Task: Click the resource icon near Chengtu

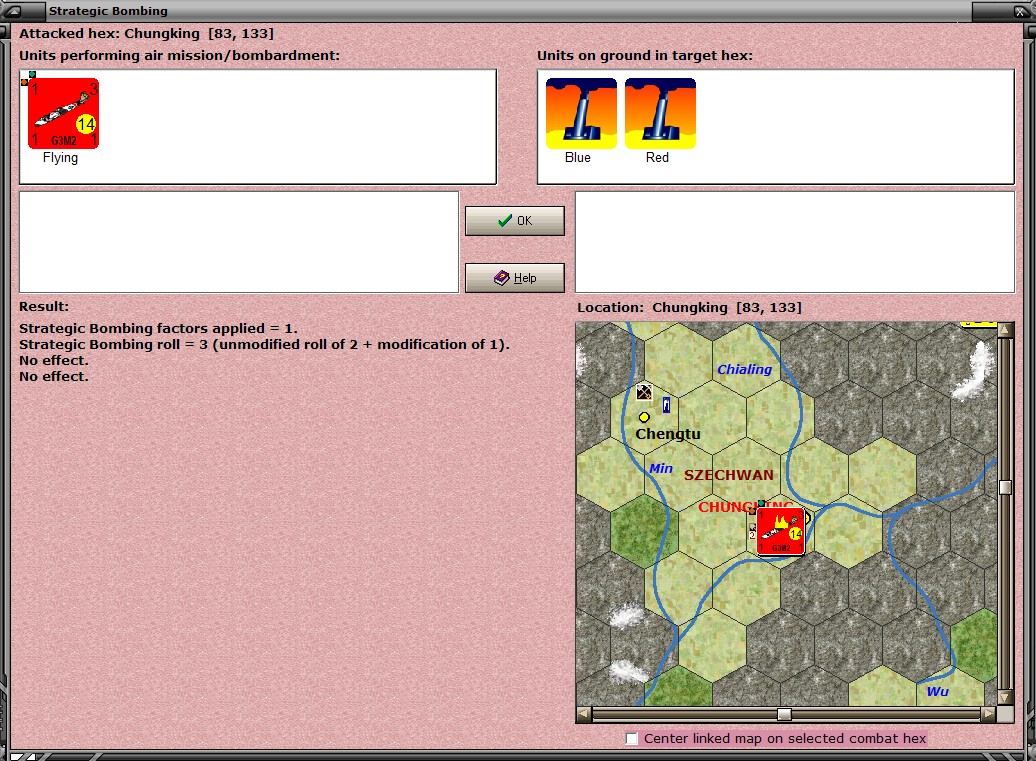Action: pos(644,392)
